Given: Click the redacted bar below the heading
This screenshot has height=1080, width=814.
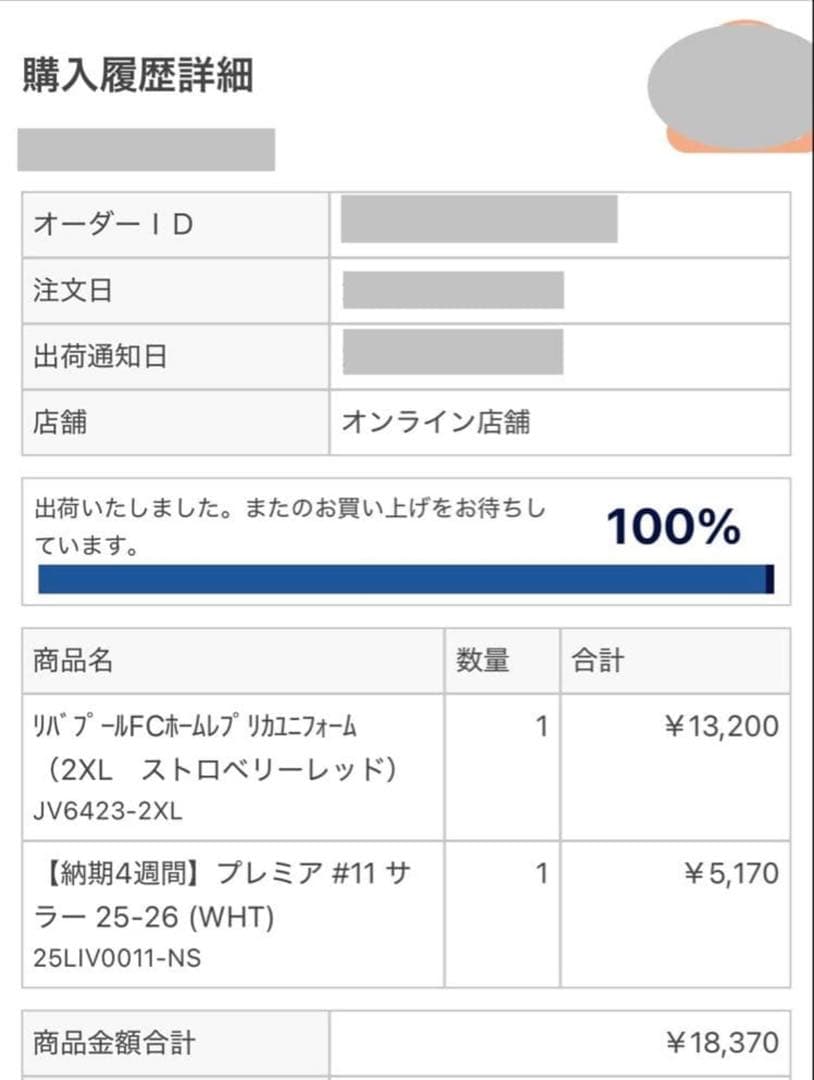Looking at the screenshot, I should pos(146,149).
